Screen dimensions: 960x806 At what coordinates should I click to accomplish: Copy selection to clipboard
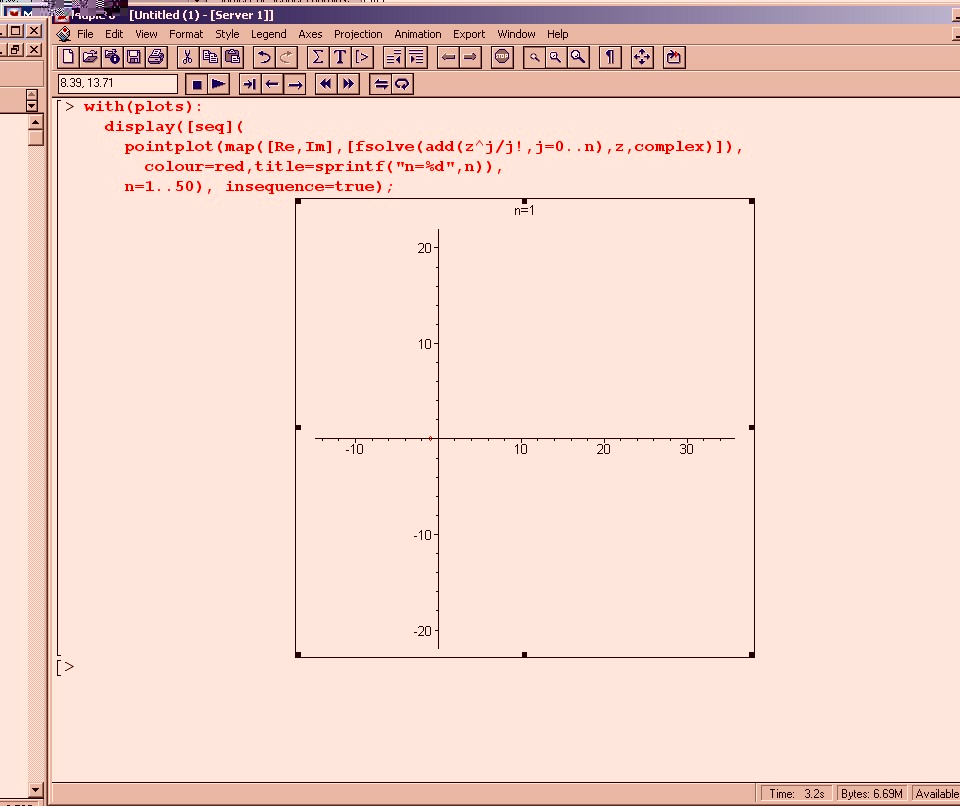210,58
